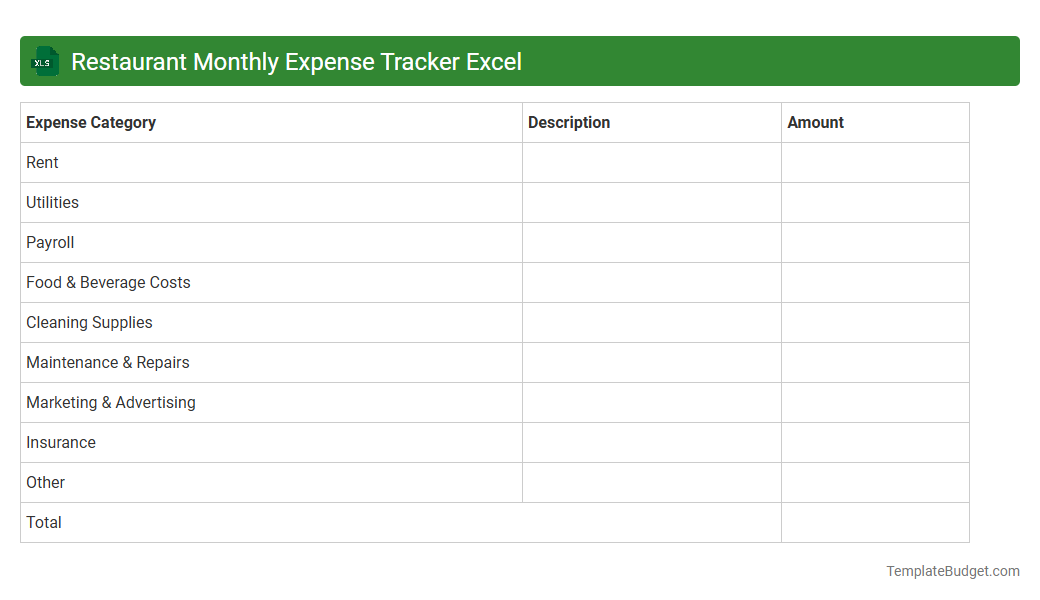
Task: Select the Description column header
Action: click(569, 122)
